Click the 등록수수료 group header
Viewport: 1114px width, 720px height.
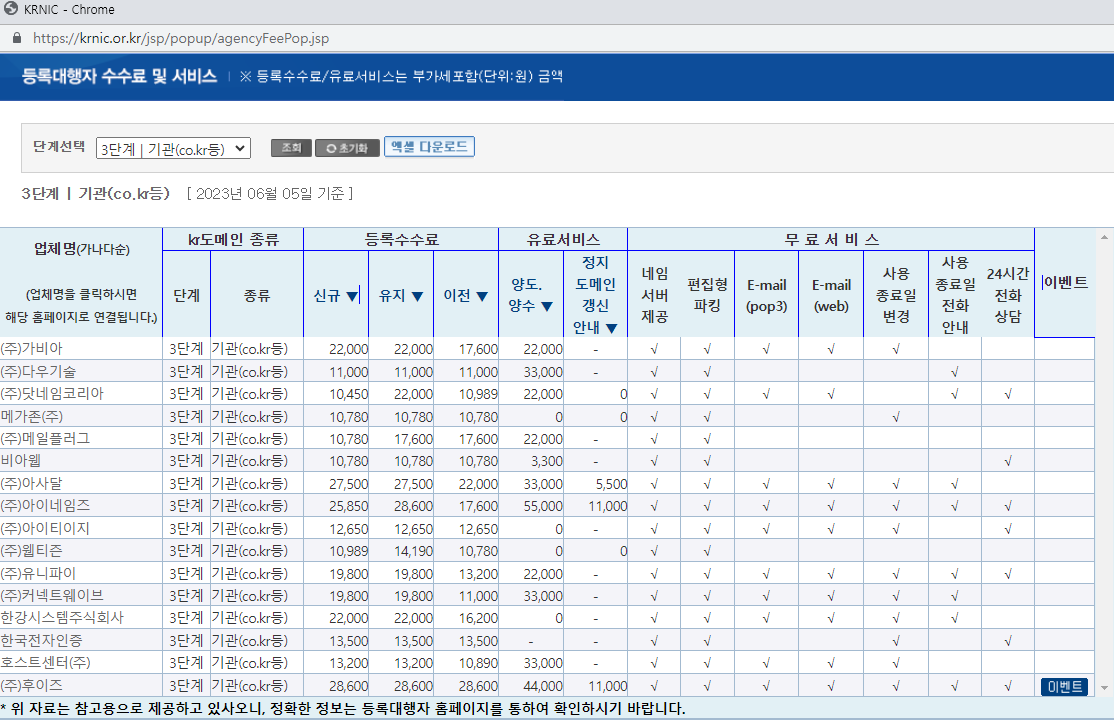[401, 240]
